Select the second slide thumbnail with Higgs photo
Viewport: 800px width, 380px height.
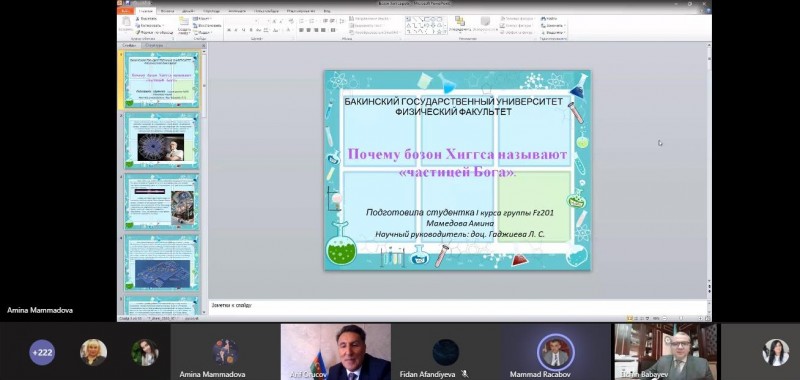[161, 141]
